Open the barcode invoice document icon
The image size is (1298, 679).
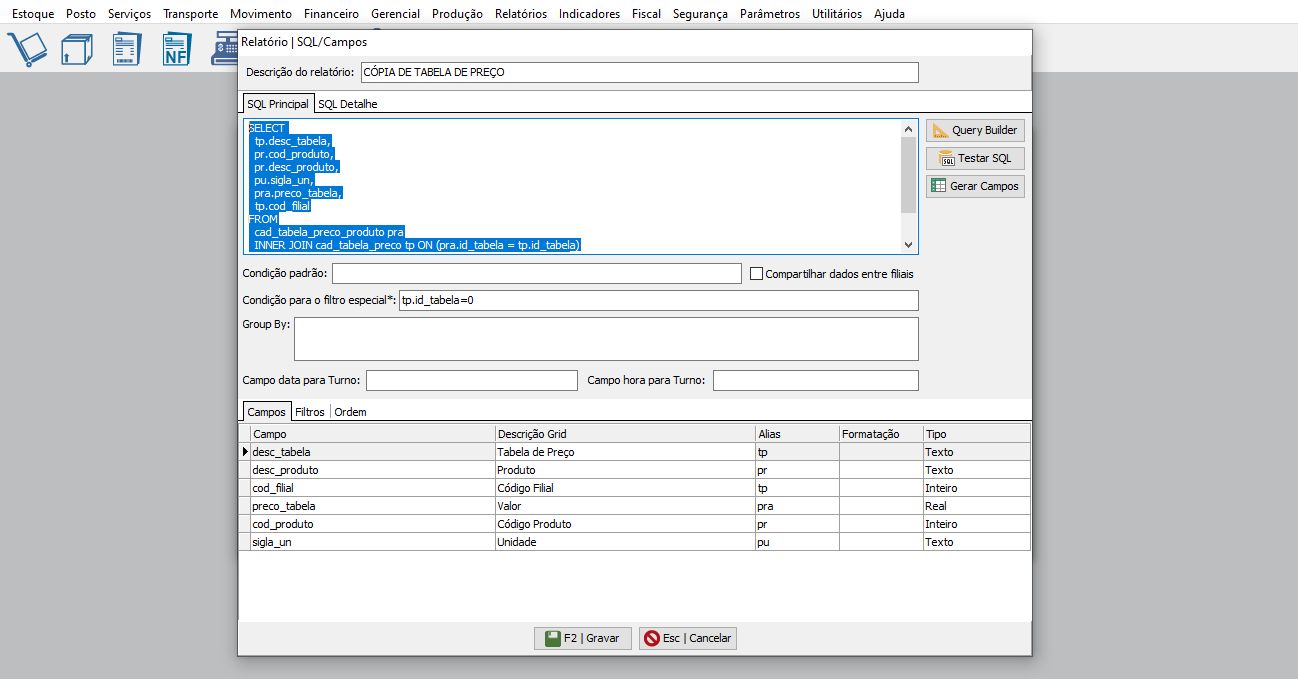pyautogui.click(x=126, y=49)
